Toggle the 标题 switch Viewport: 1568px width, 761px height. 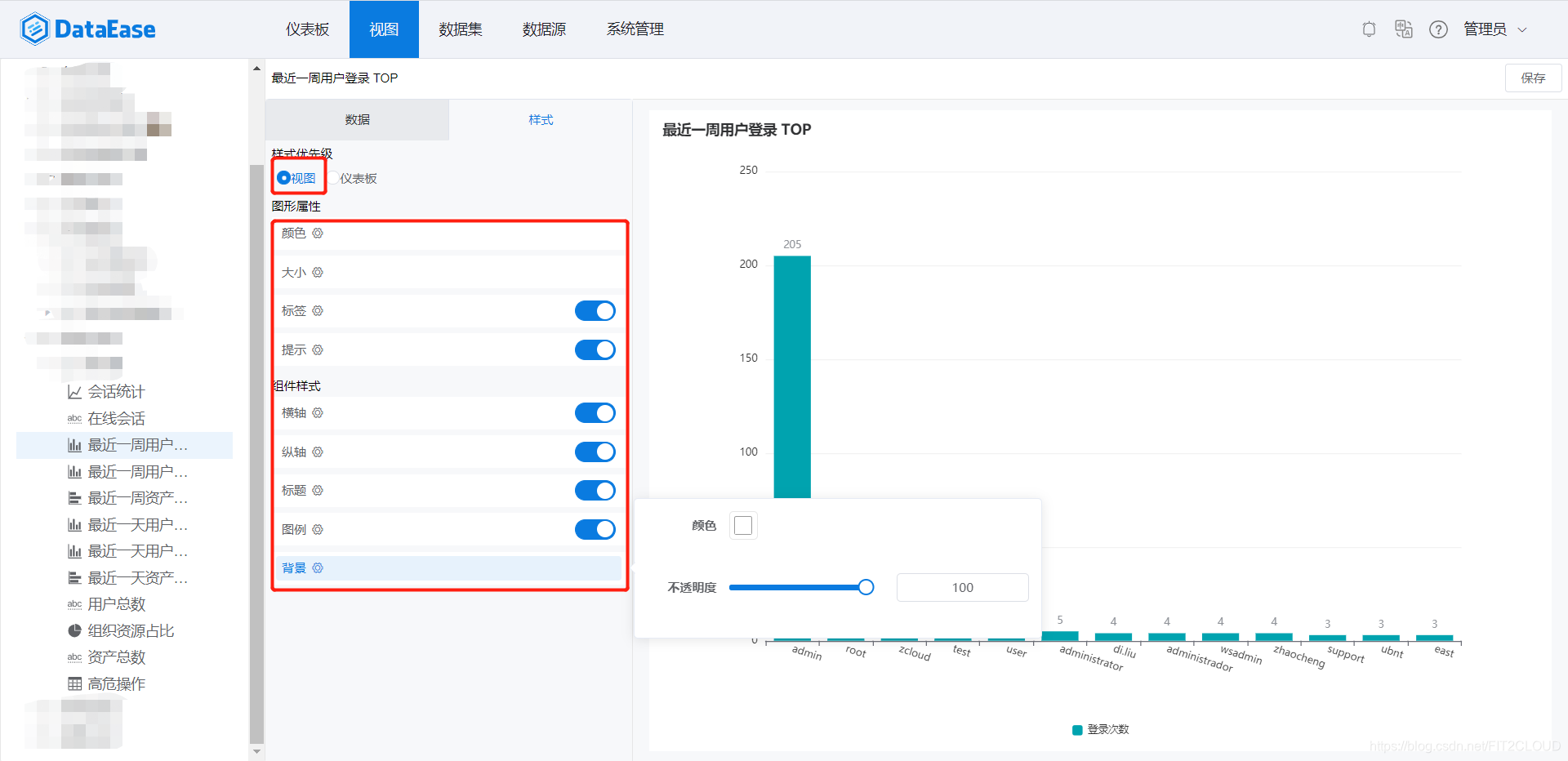(x=595, y=491)
